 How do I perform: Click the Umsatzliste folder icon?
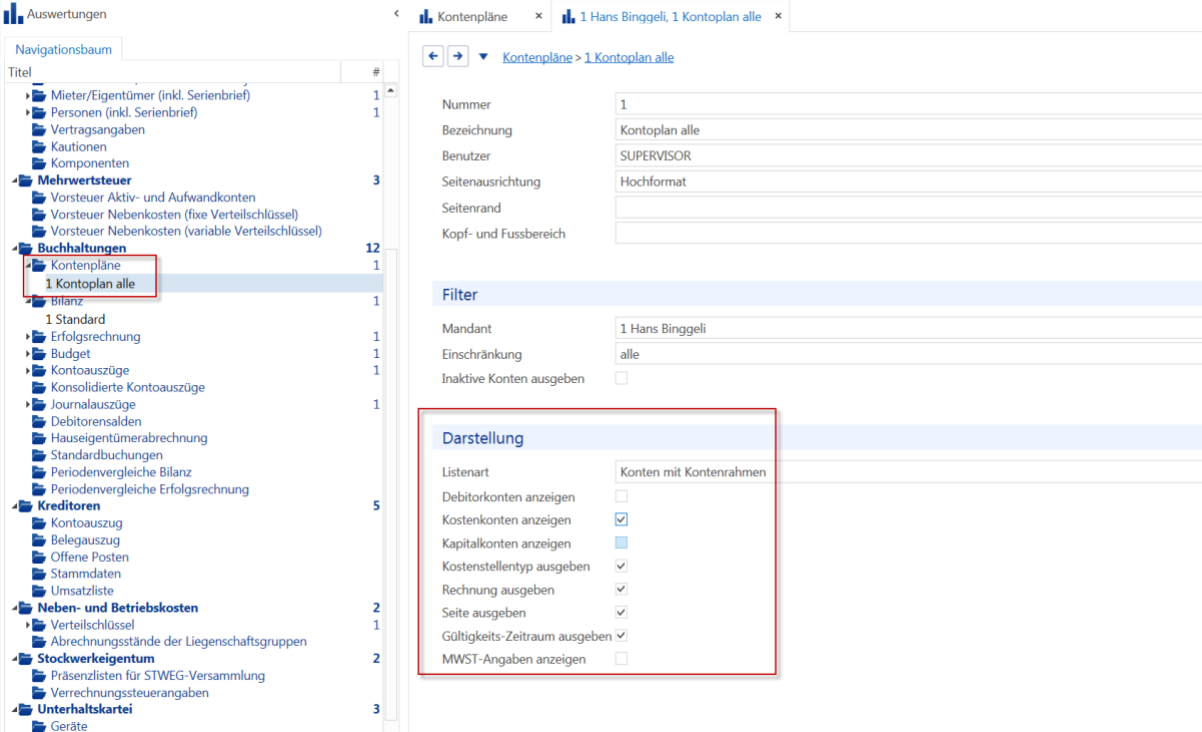coord(40,591)
